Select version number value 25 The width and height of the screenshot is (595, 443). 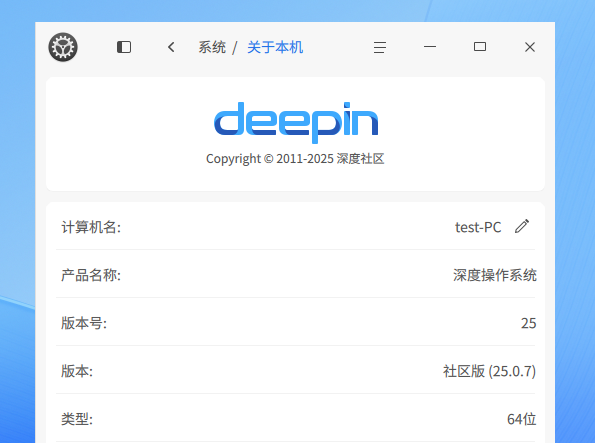tap(529, 323)
